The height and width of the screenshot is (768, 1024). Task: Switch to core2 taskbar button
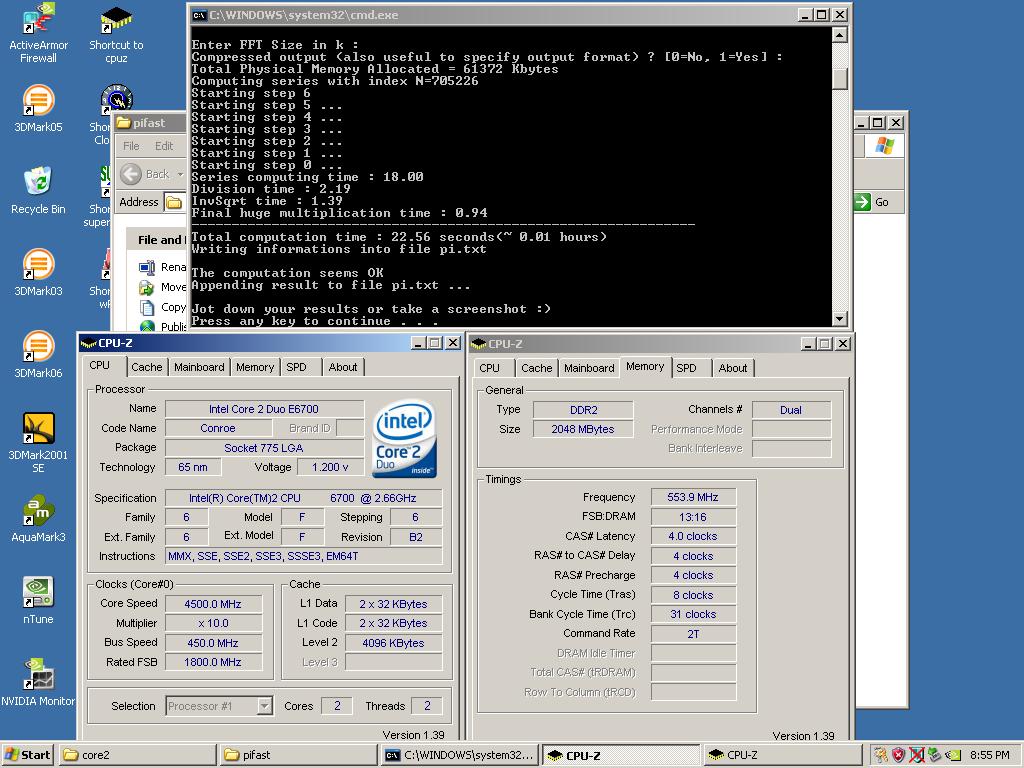(138, 755)
